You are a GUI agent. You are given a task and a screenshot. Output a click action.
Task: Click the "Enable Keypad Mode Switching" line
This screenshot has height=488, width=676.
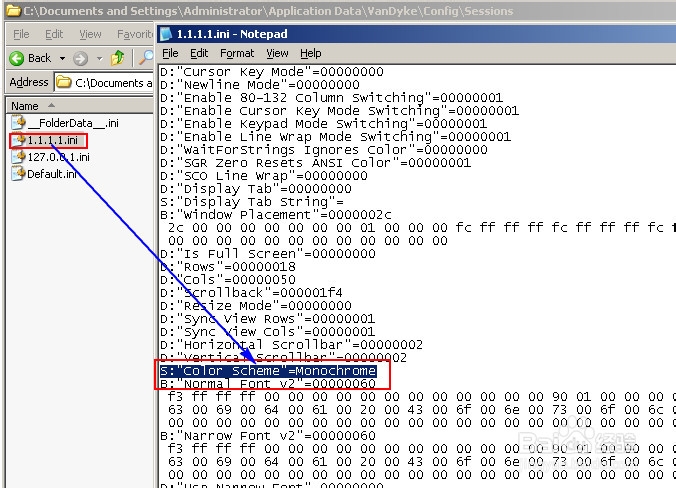click(x=323, y=123)
